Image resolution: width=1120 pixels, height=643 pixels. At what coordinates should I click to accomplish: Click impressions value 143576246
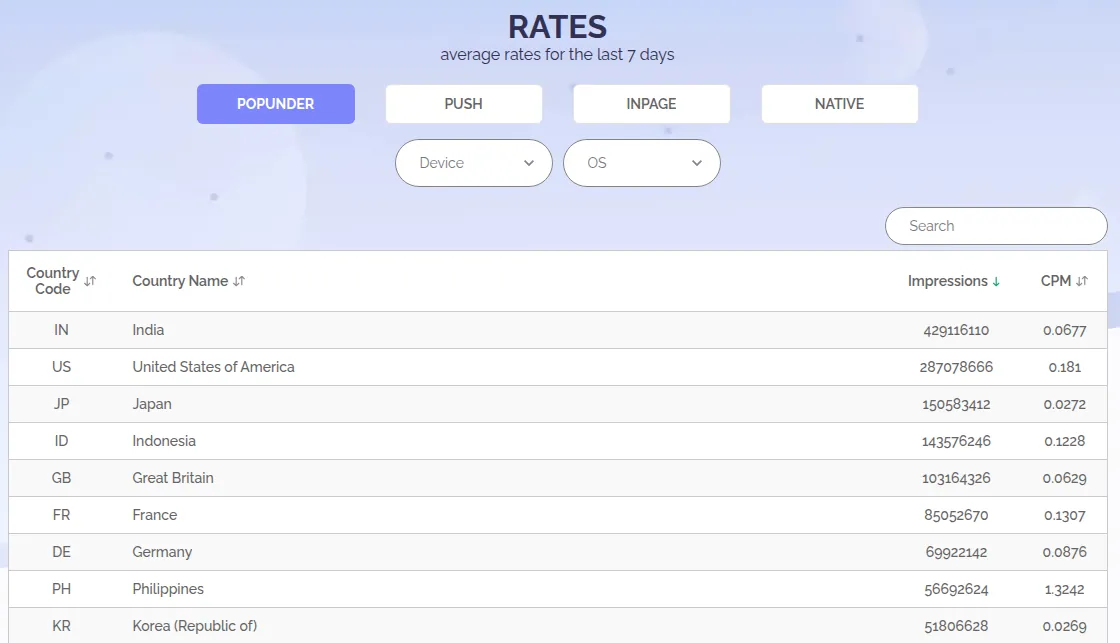(x=956, y=442)
